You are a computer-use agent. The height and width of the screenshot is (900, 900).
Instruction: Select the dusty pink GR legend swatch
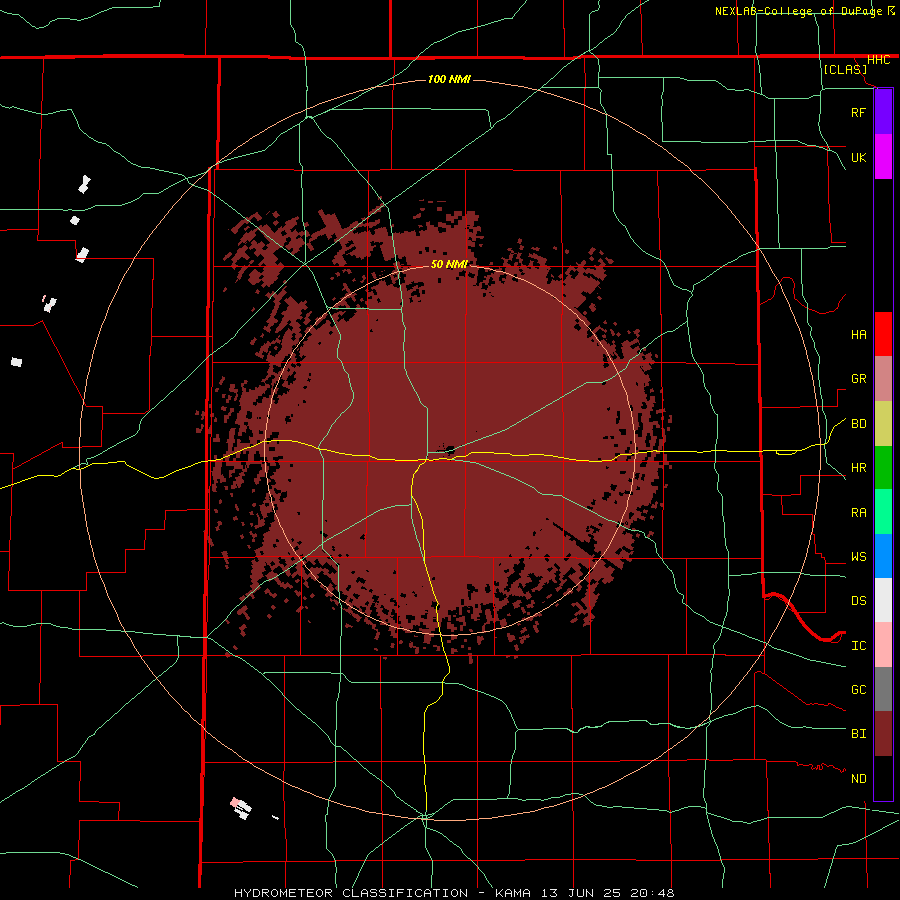883,379
